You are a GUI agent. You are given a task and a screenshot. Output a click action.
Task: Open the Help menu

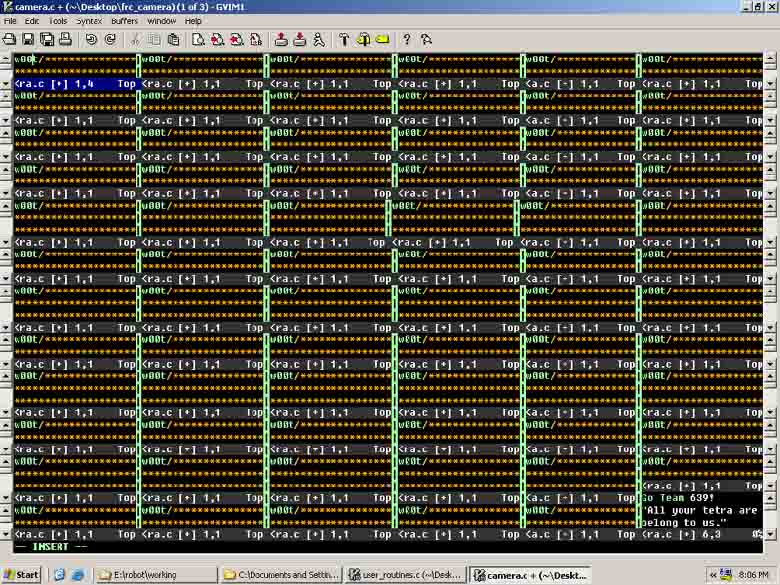(x=193, y=21)
